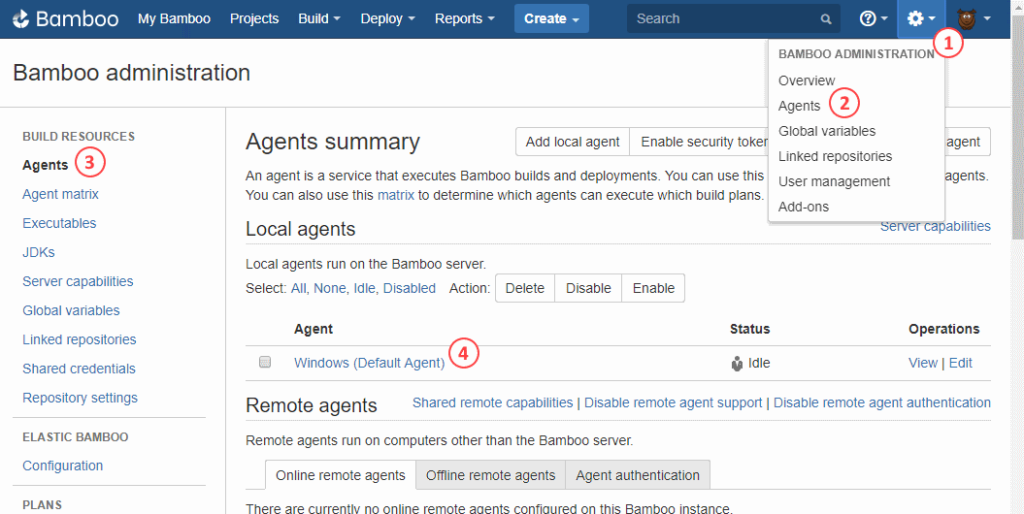Open the Reports dropdown menu
Viewport: 1024px width, 514px height.
coord(465,19)
